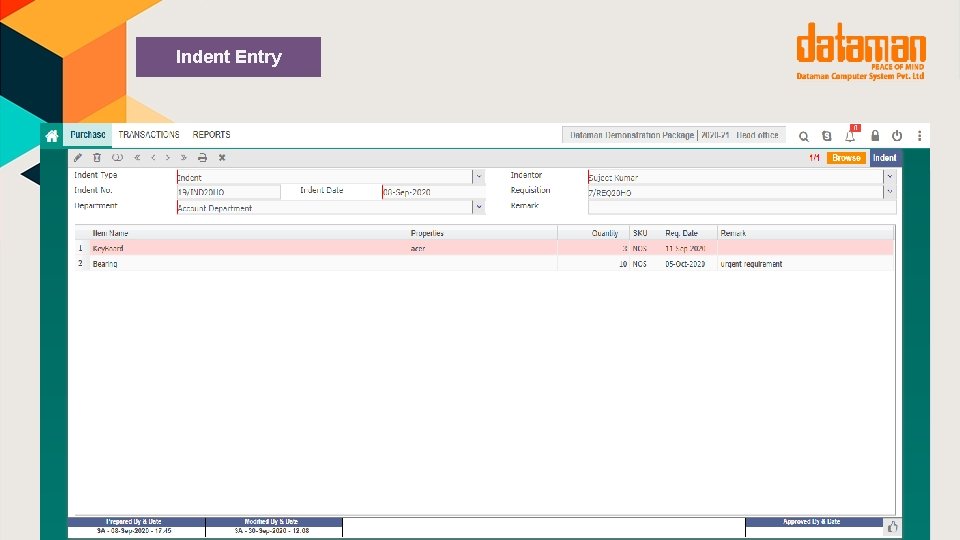Click the Skype icon in header
Viewport: 960px width, 540px height.
(827, 136)
